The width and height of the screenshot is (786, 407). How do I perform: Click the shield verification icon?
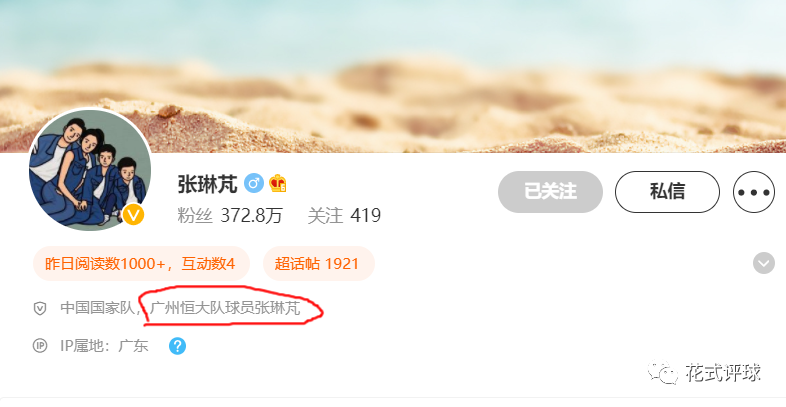coord(40,308)
